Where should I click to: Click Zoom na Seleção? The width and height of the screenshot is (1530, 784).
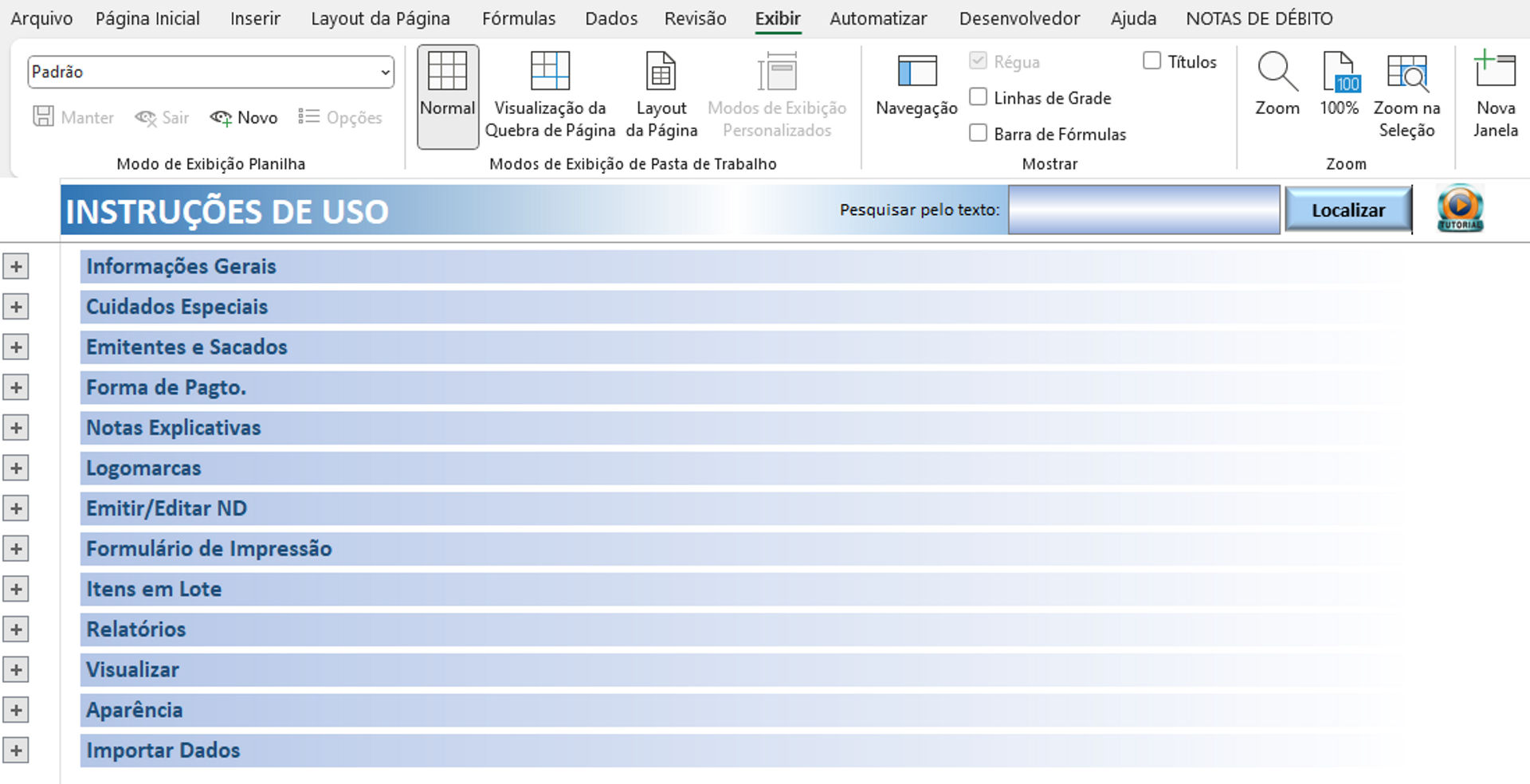tap(1407, 95)
